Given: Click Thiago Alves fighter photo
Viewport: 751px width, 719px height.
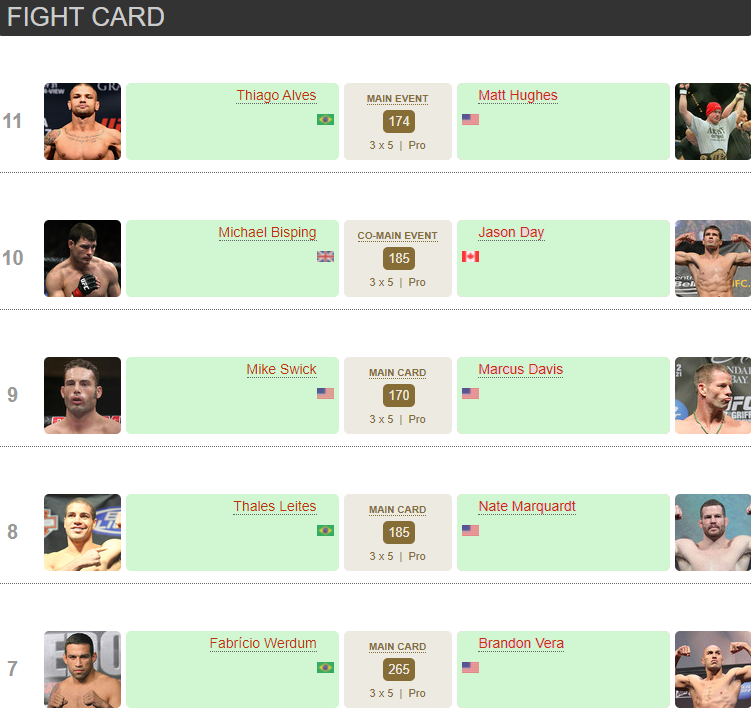Looking at the screenshot, I should pos(82,121).
